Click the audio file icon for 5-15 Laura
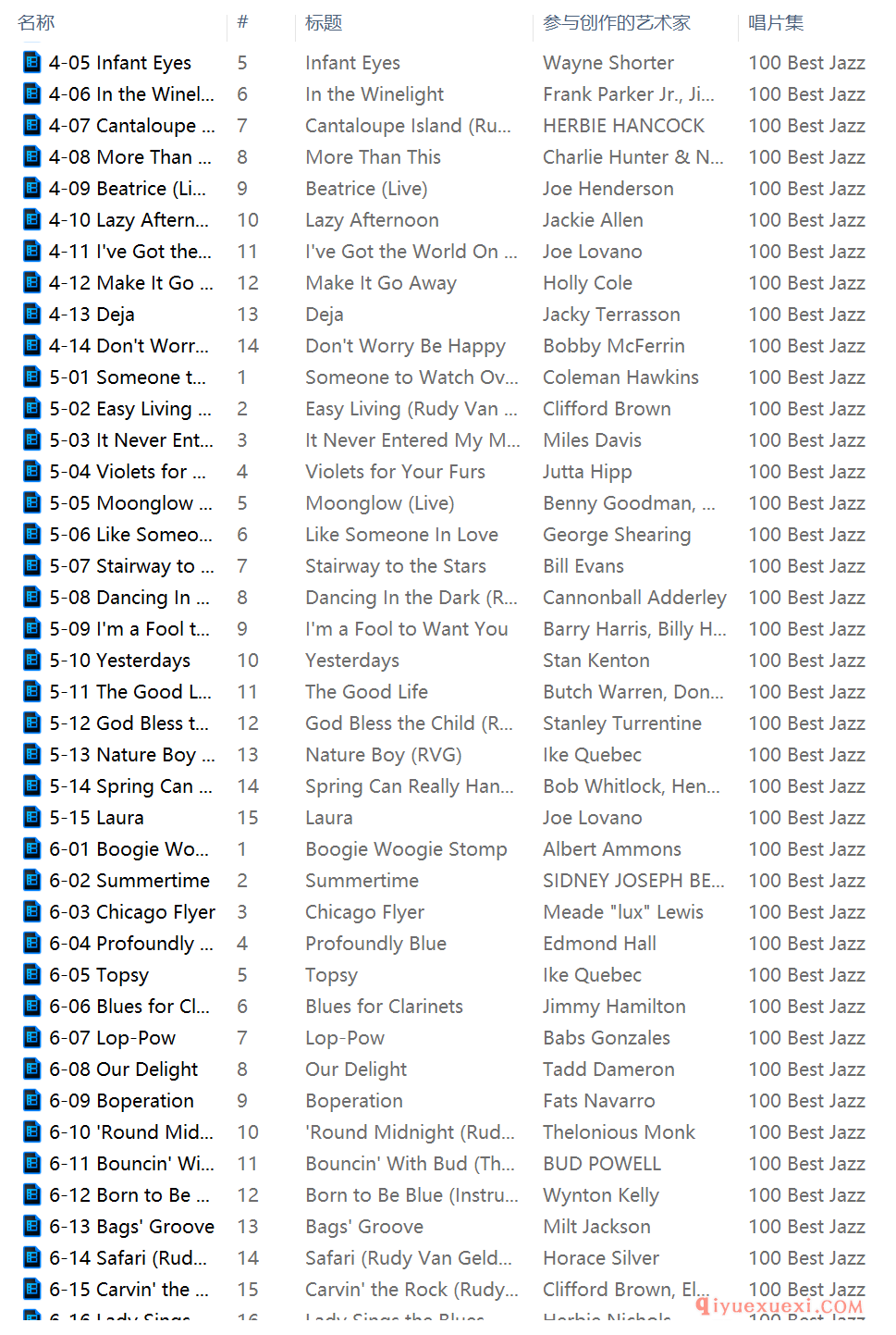This screenshot has width=896, height=1335. [32, 818]
